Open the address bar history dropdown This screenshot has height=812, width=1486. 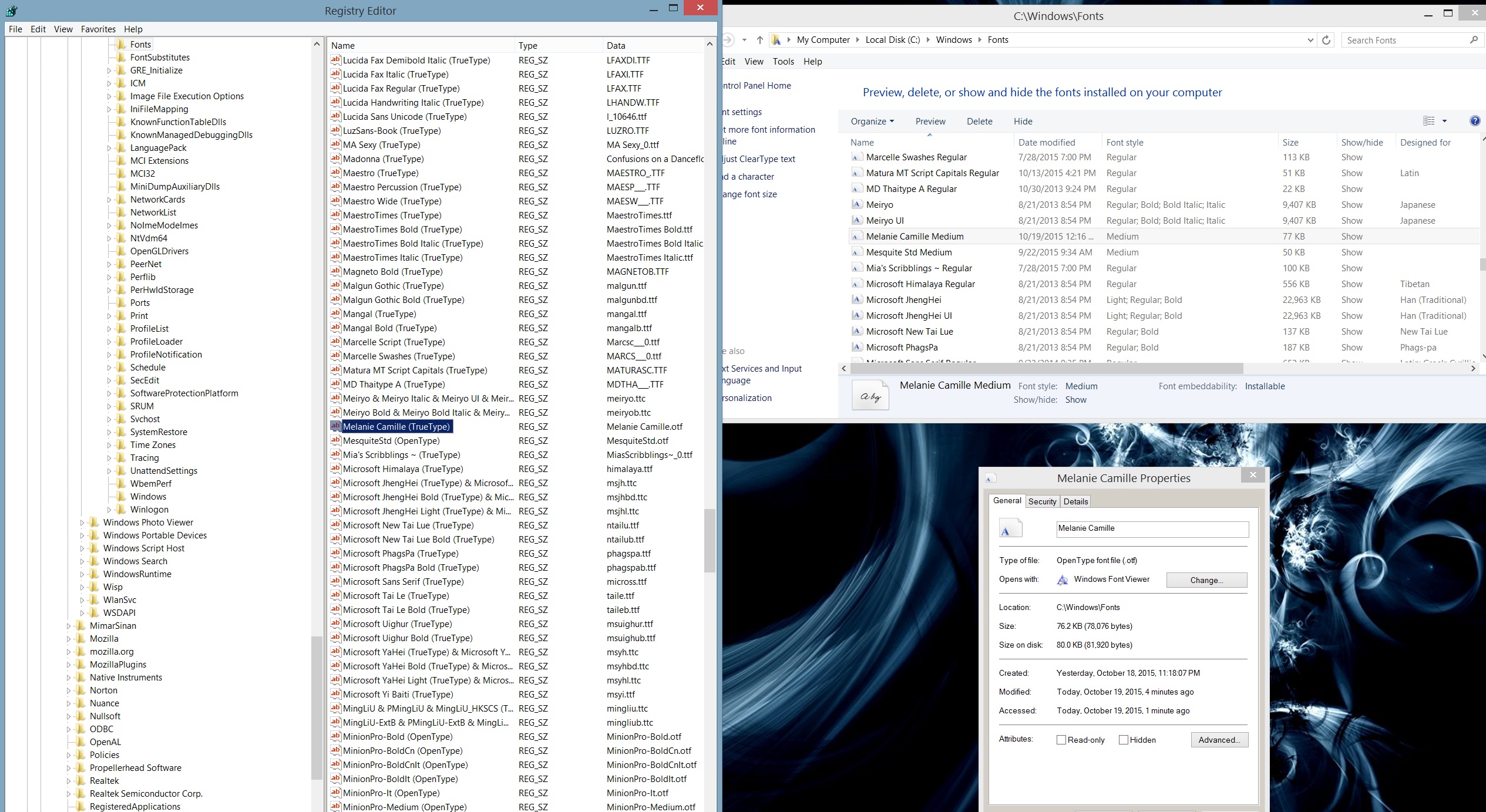coord(1310,40)
